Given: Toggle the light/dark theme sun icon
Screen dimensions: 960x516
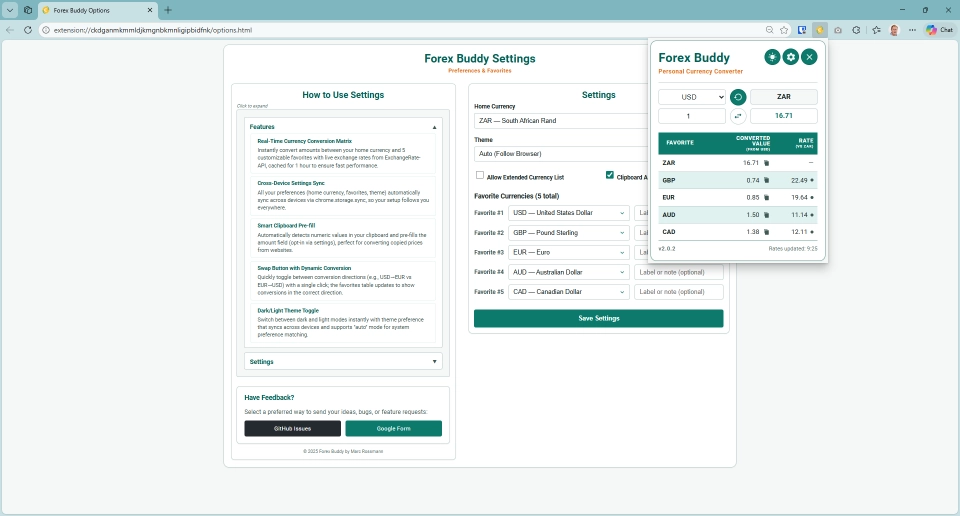Looking at the screenshot, I should point(772,57).
